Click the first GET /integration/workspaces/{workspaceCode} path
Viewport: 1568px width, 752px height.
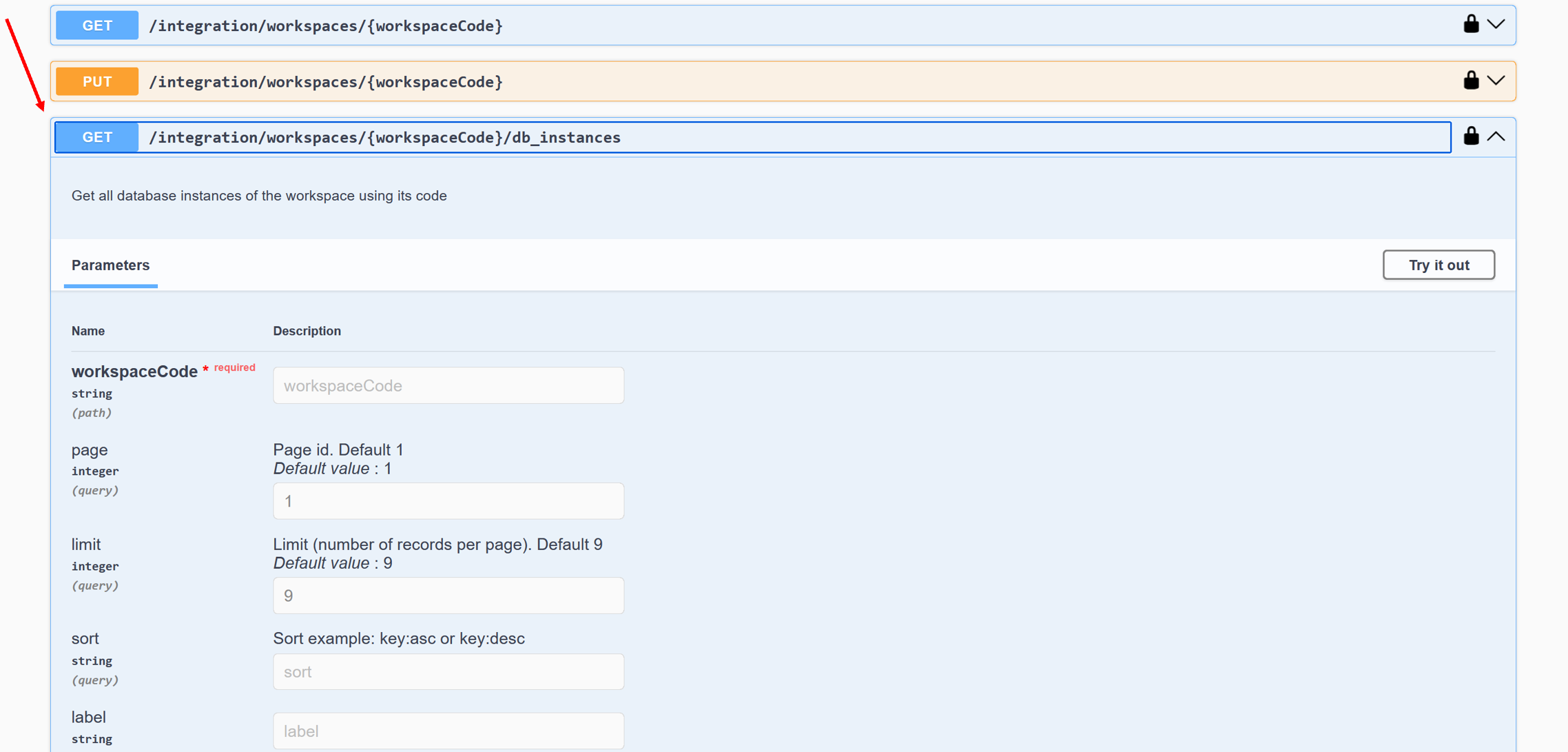[x=326, y=26]
